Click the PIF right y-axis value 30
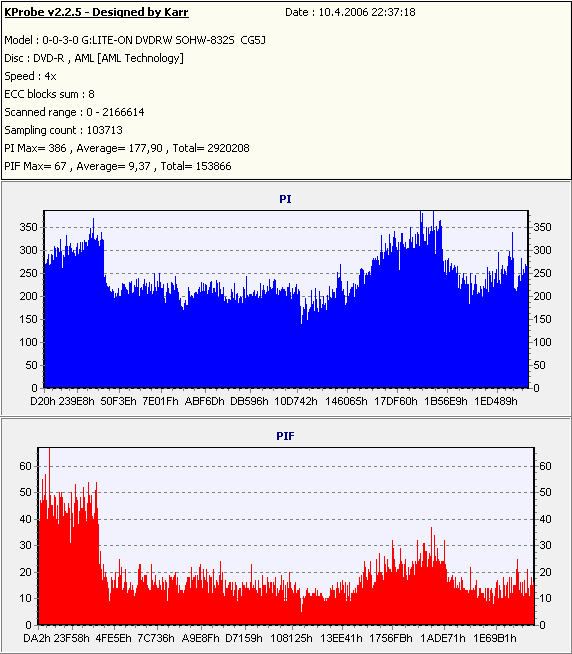 (x=545, y=546)
